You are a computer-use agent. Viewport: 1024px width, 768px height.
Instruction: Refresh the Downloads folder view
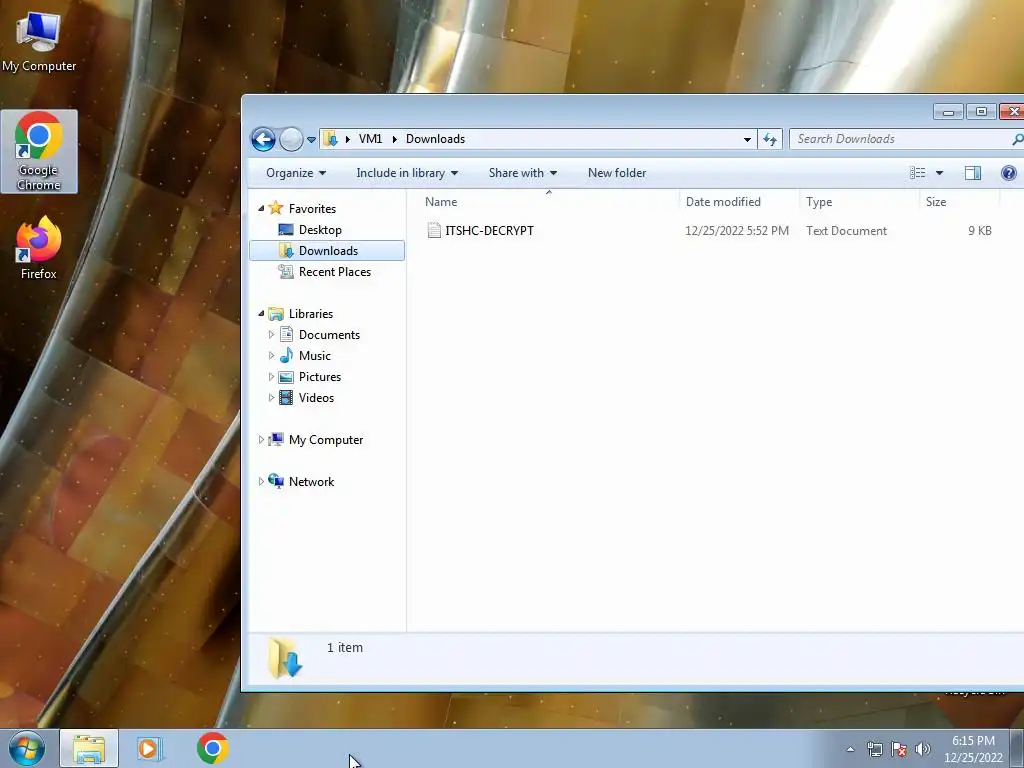click(770, 139)
